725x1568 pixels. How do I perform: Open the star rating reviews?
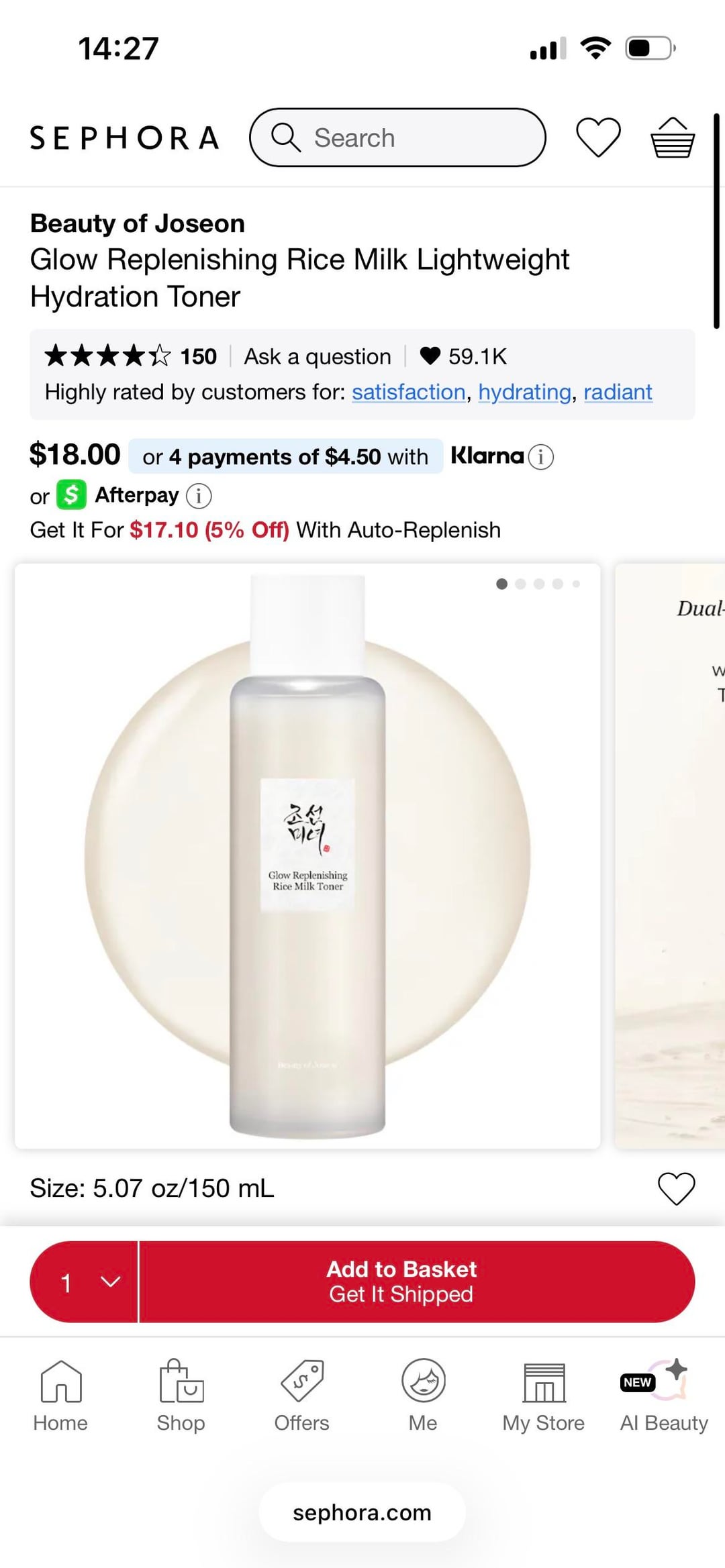click(131, 356)
